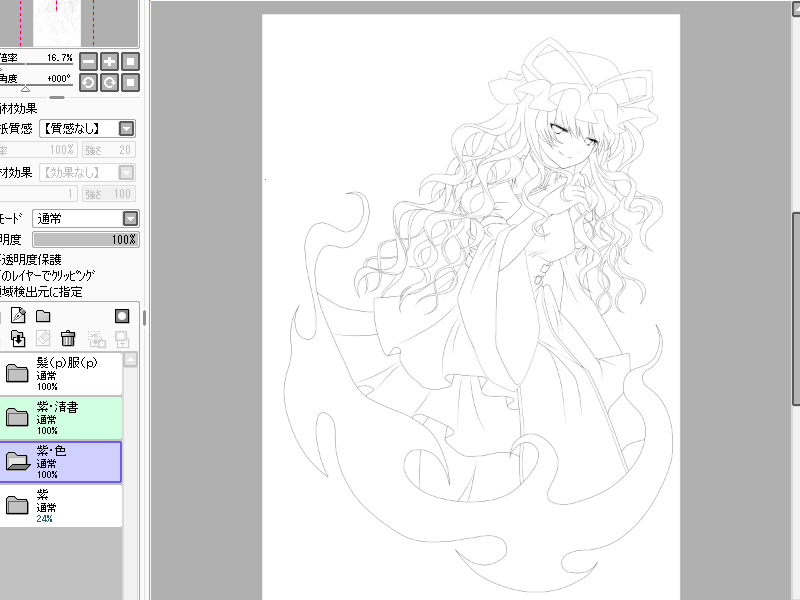Rotate canvas counterclockwise icon

pos(88,83)
